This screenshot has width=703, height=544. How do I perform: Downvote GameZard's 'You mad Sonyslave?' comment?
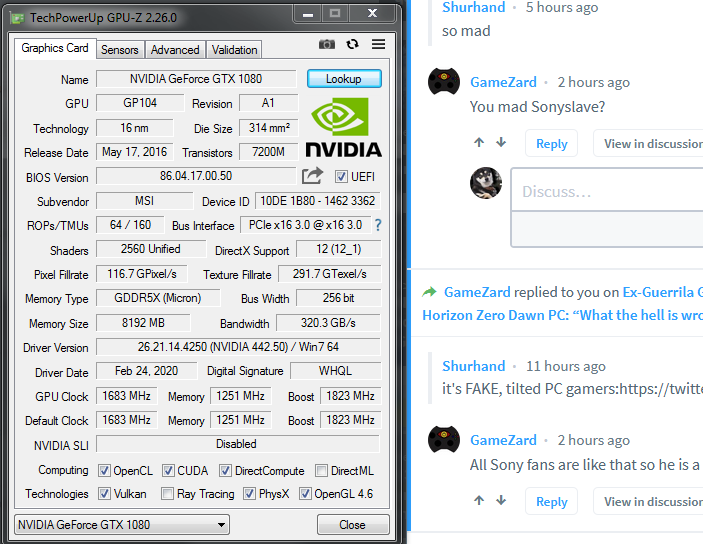[x=501, y=143]
